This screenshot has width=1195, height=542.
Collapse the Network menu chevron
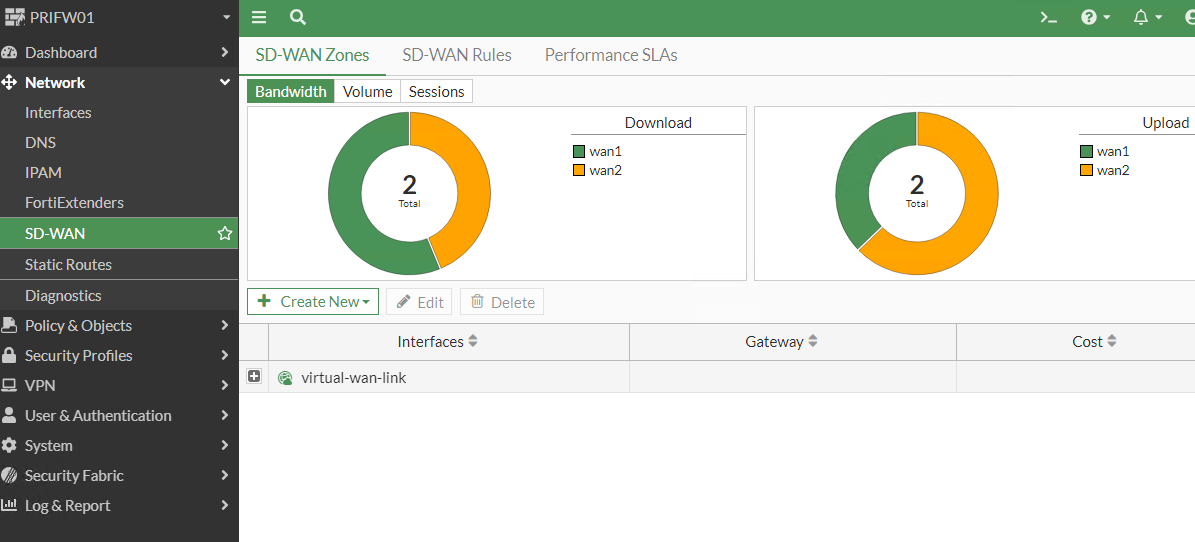[225, 82]
